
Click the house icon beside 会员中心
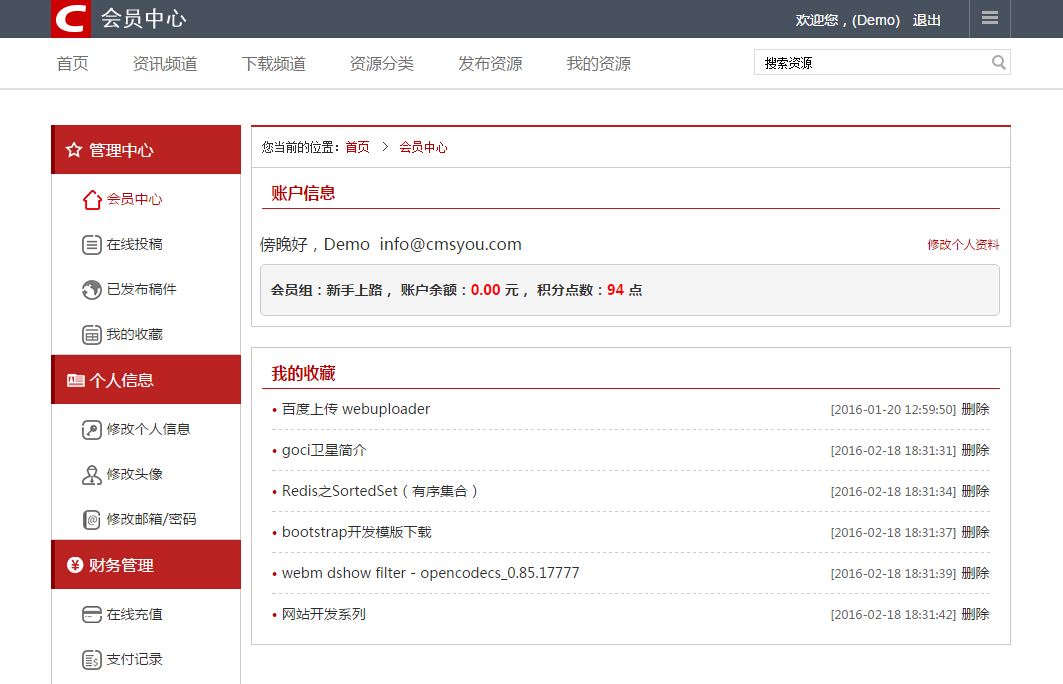92,199
